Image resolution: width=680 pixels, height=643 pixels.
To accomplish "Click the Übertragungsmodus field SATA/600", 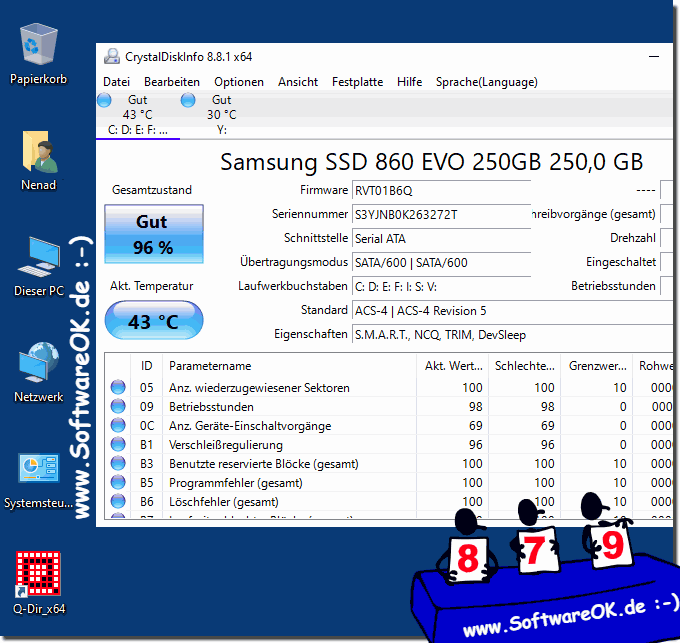I will click(x=441, y=263).
